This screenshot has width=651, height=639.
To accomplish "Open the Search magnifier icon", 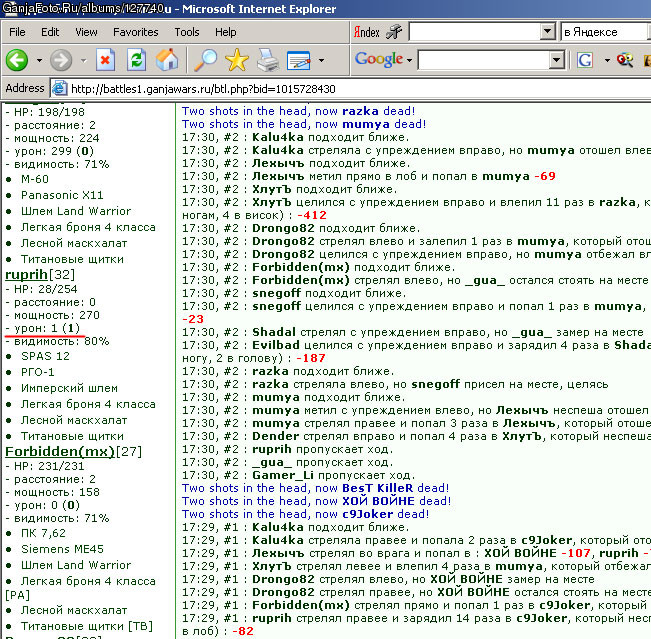I will click(x=206, y=60).
